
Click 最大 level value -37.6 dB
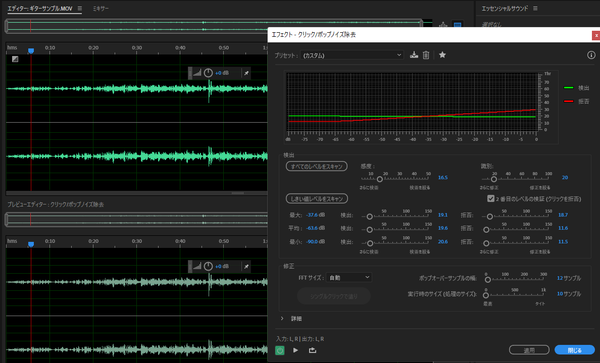point(316,215)
